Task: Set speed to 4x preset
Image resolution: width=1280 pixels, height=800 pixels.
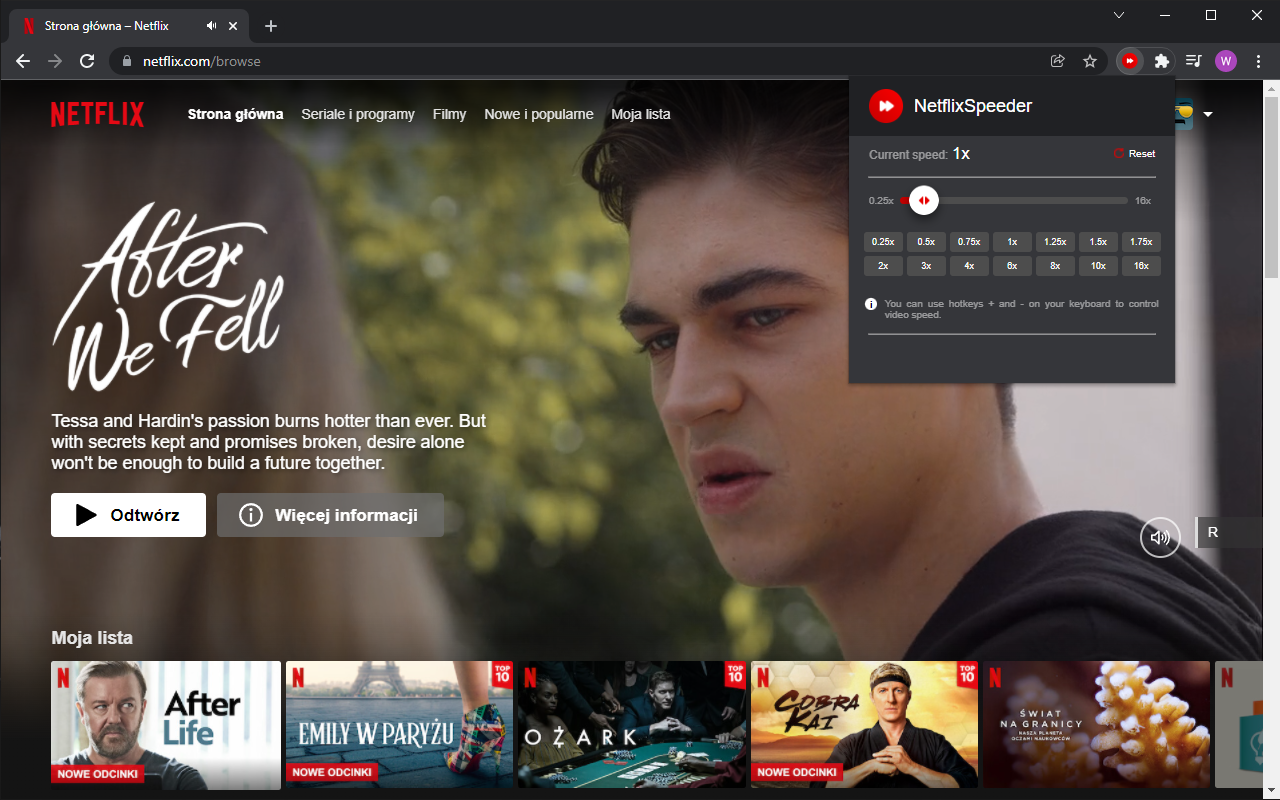Action: pyautogui.click(x=969, y=266)
